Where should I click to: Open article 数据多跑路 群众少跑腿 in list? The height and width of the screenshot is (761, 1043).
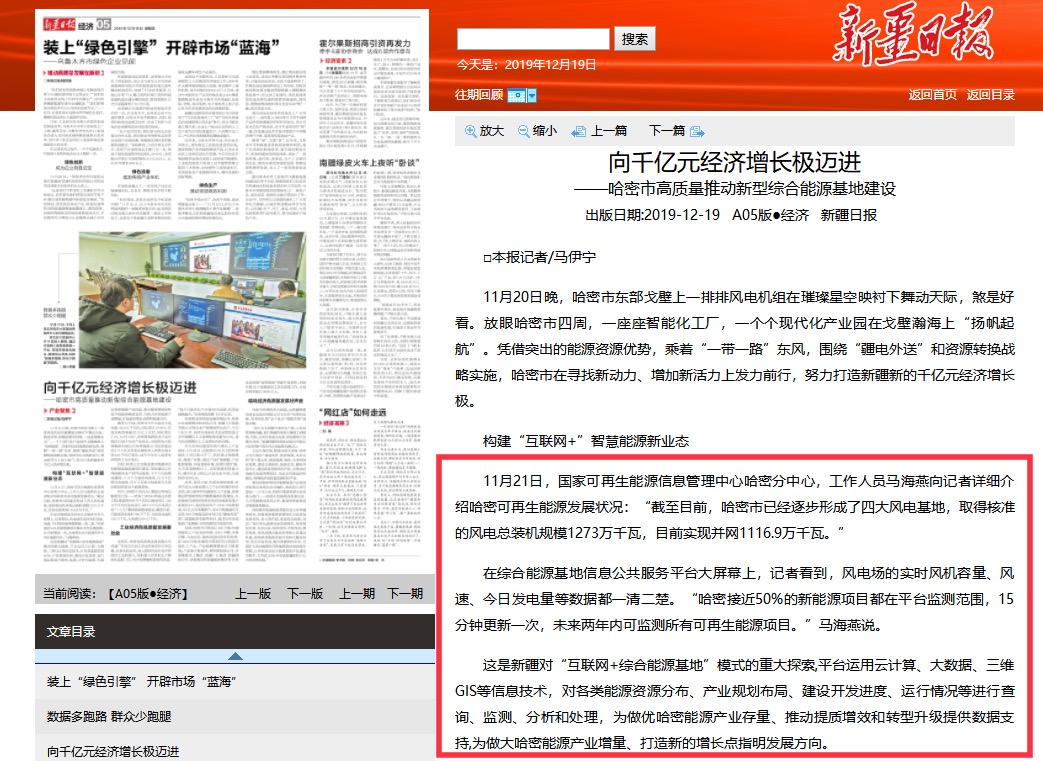[x=109, y=717]
